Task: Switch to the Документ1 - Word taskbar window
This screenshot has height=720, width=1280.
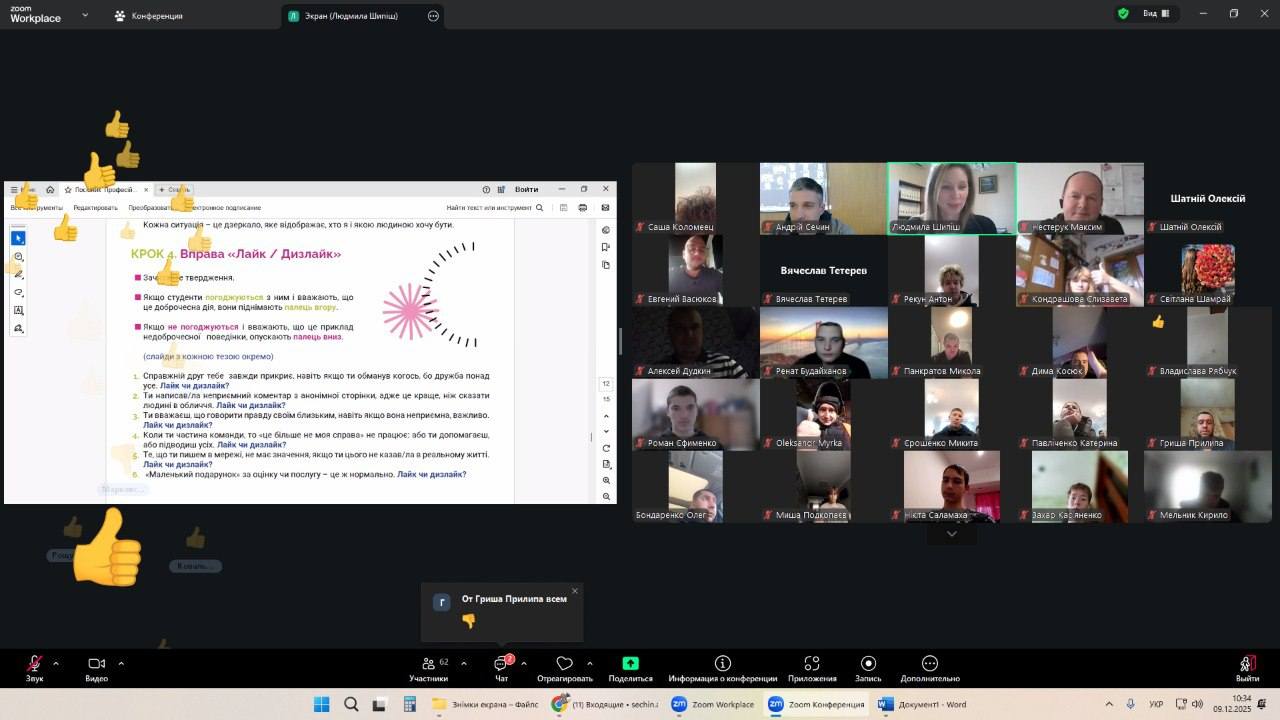Action: click(922, 704)
